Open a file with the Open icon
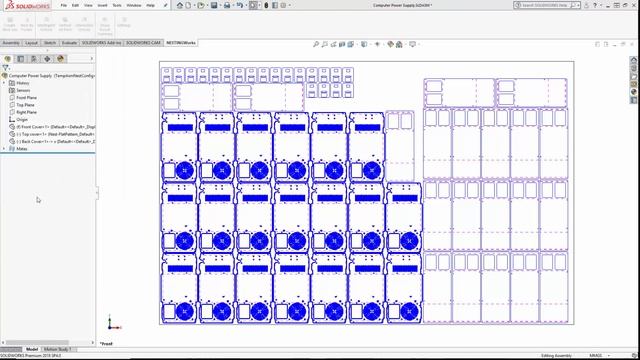This screenshot has width=640, height=360. 201,5
